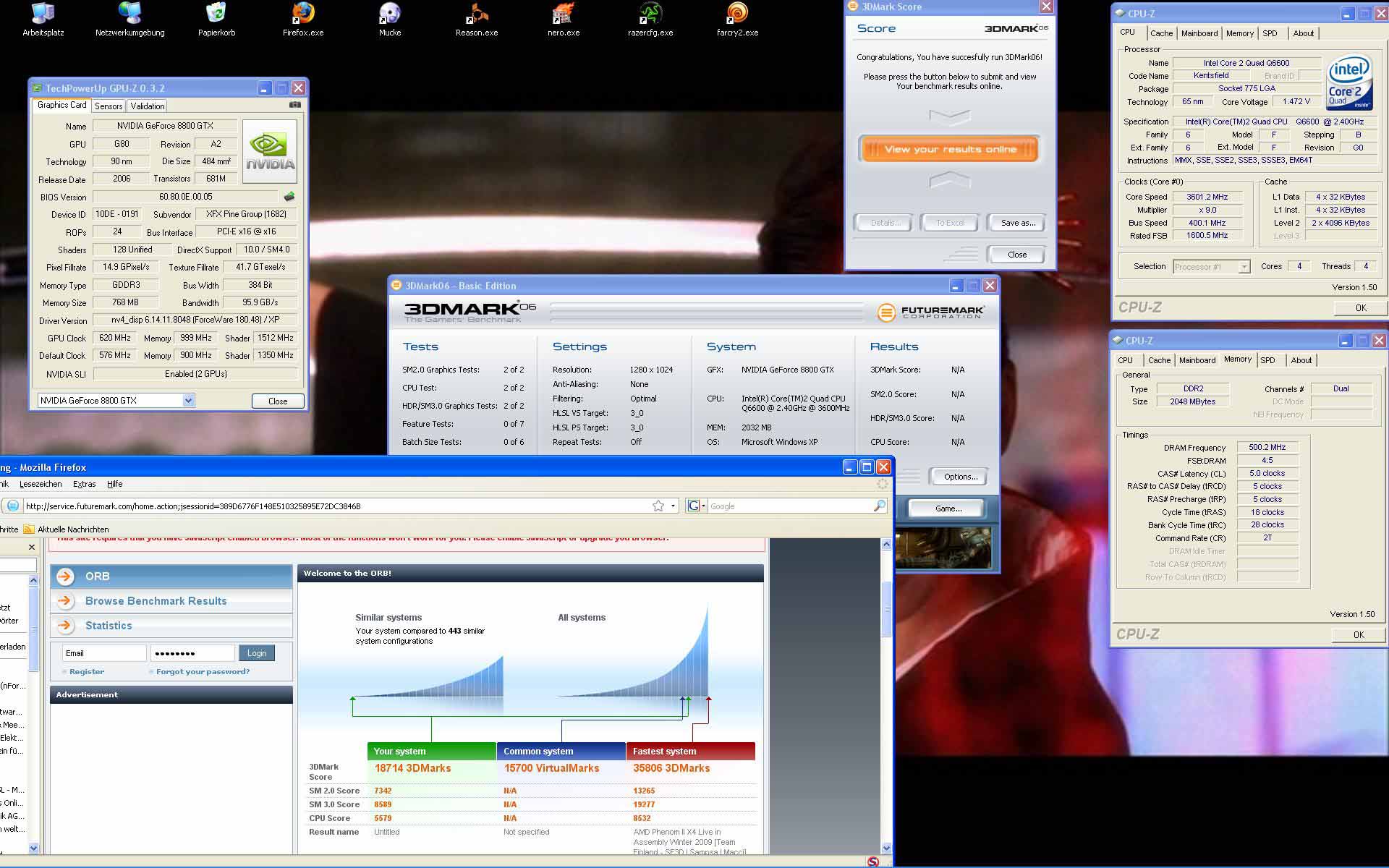
Task: Click the Futuremark Corporation logo in 3DMark06
Action: pos(931,312)
